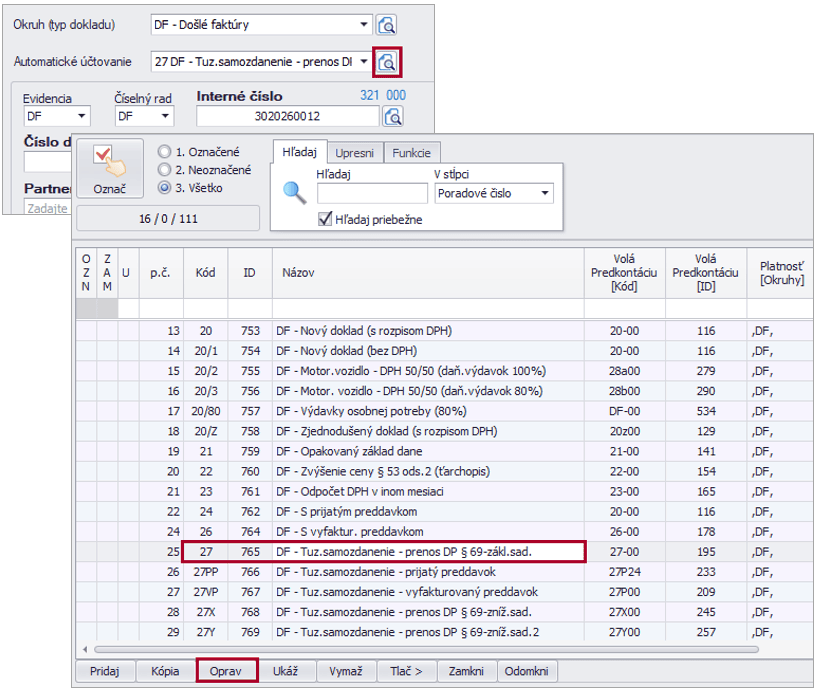The width and height of the screenshot is (819, 692).
Task: Click lookup icon beside Interné číslo field
Action: [x=394, y=117]
